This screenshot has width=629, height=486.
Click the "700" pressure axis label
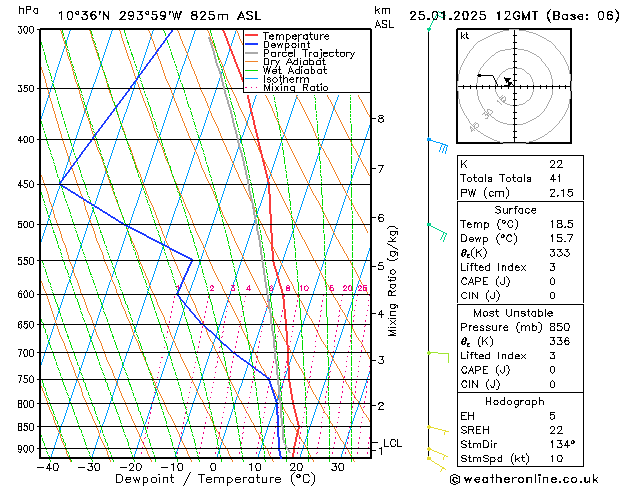pos(28,353)
